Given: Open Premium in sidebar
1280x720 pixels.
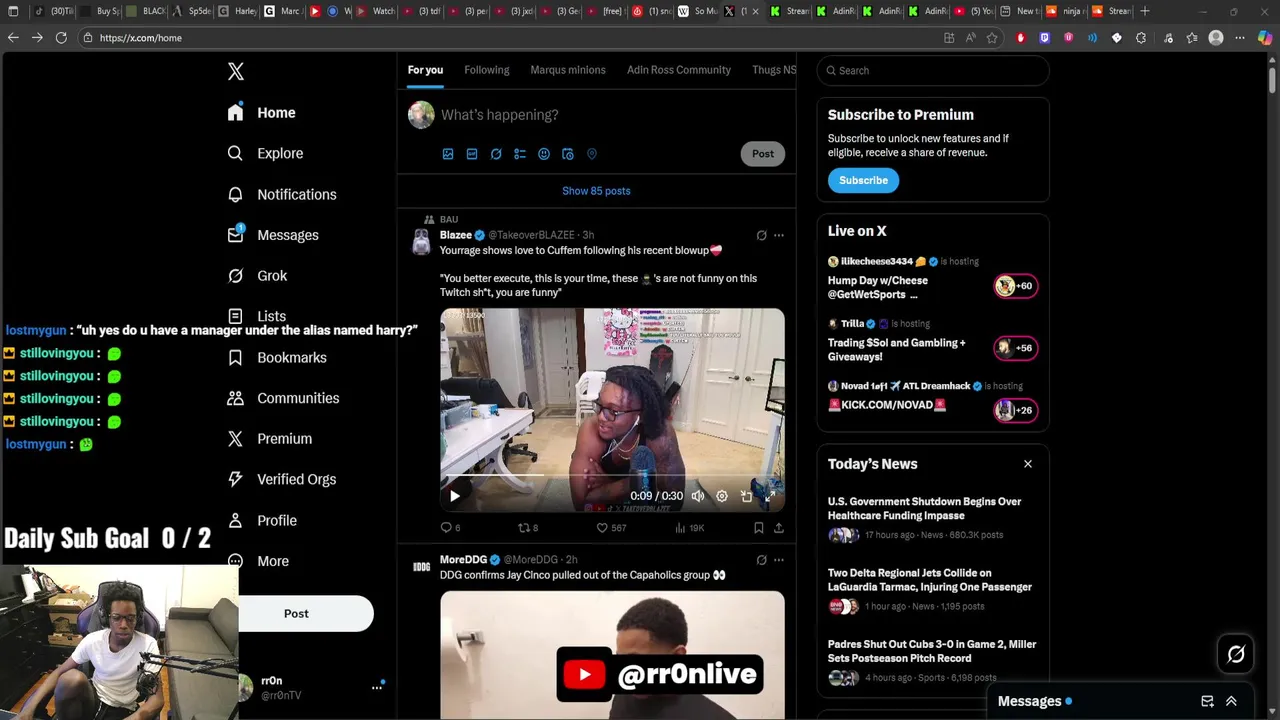Looking at the screenshot, I should [270, 439].
